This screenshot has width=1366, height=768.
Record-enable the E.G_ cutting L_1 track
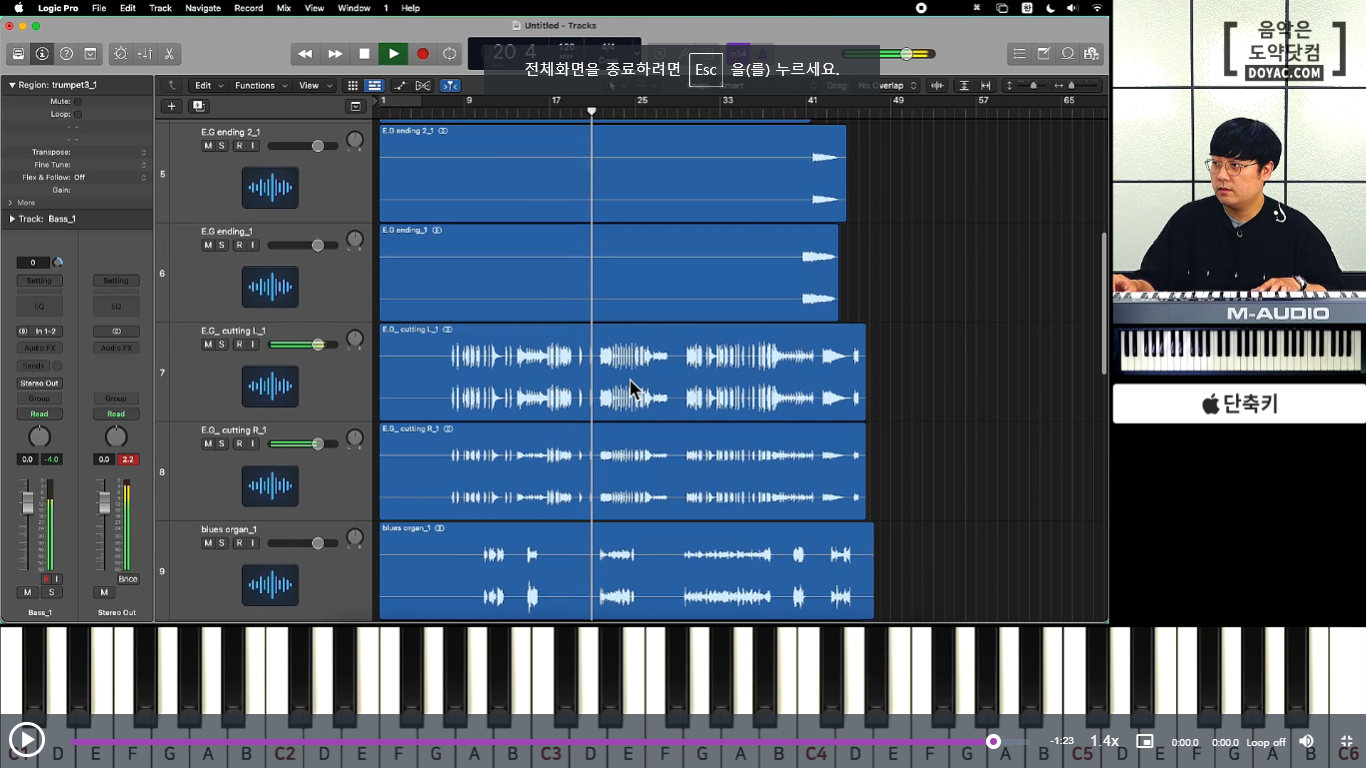coord(239,344)
